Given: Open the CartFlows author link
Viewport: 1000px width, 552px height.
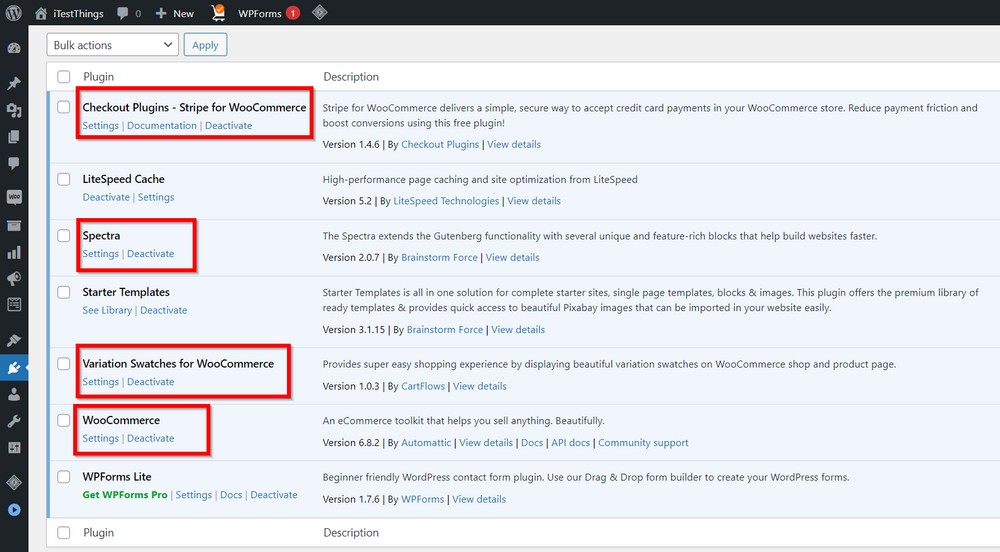Looking at the screenshot, I should click(x=423, y=386).
